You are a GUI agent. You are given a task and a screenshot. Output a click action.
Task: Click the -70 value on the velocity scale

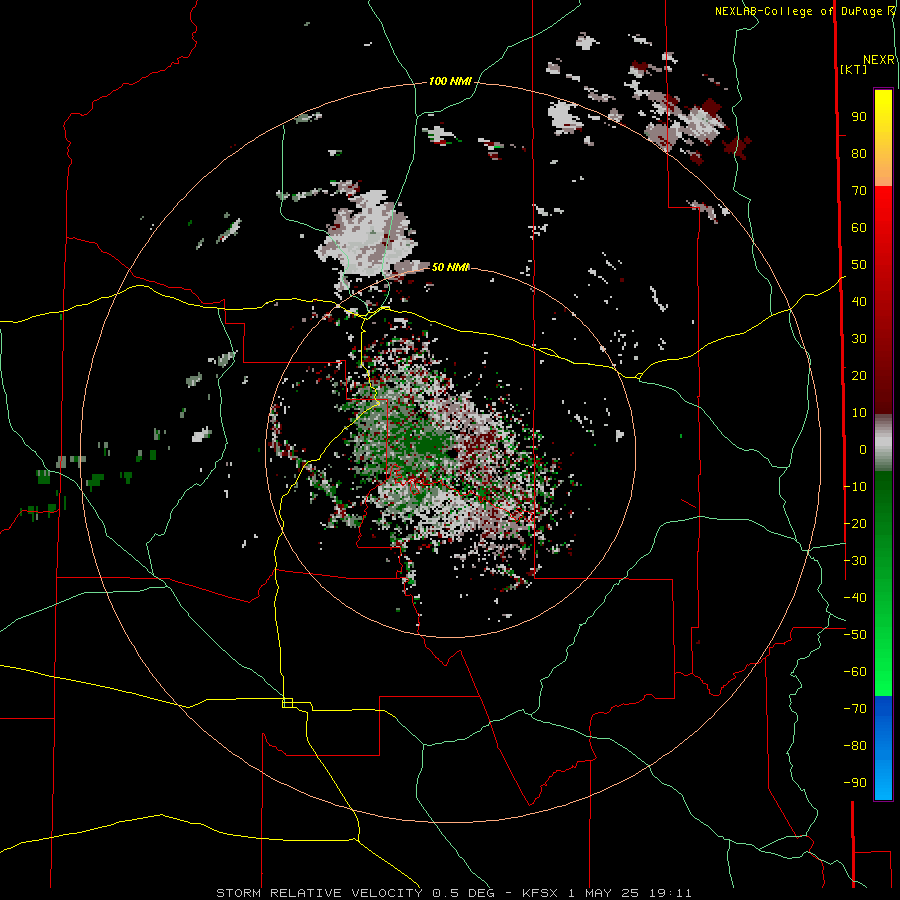click(855, 708)
